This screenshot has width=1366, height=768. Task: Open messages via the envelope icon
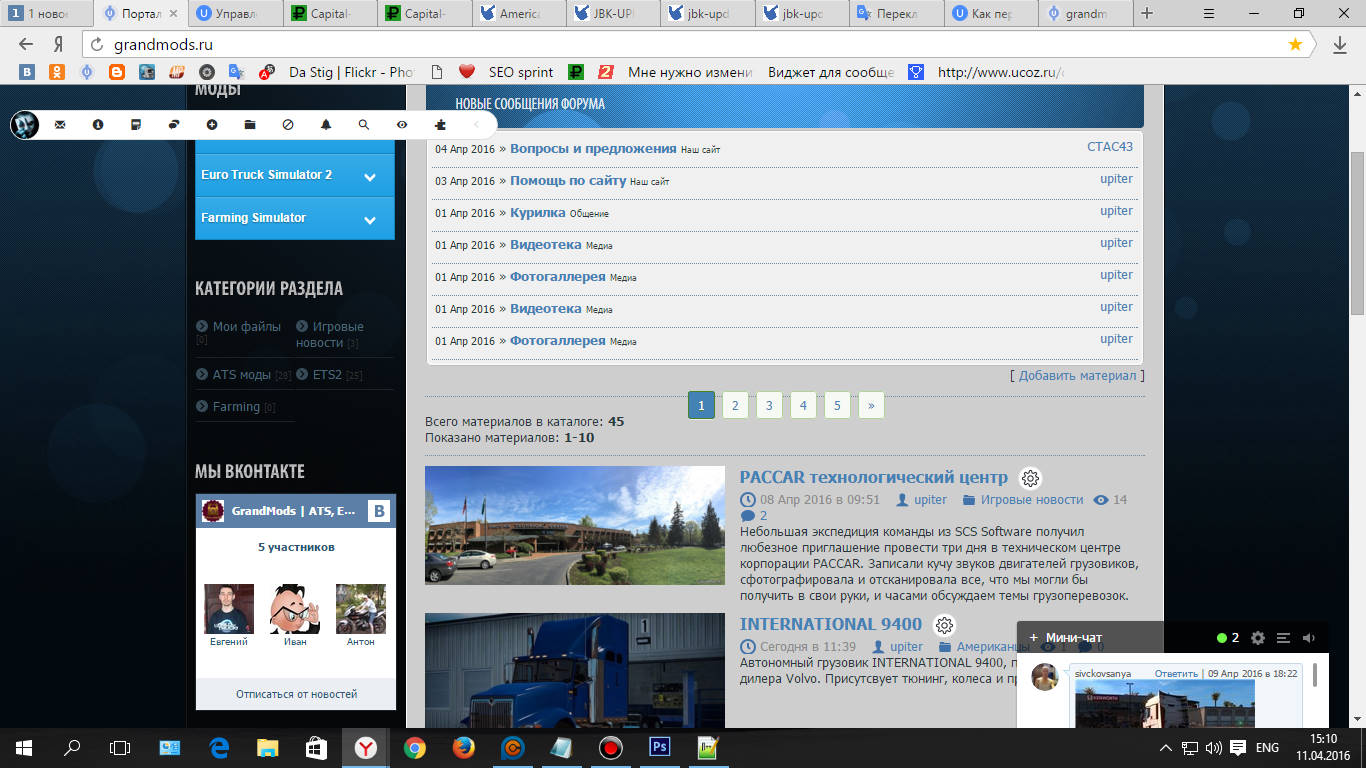tap(60, 125)
